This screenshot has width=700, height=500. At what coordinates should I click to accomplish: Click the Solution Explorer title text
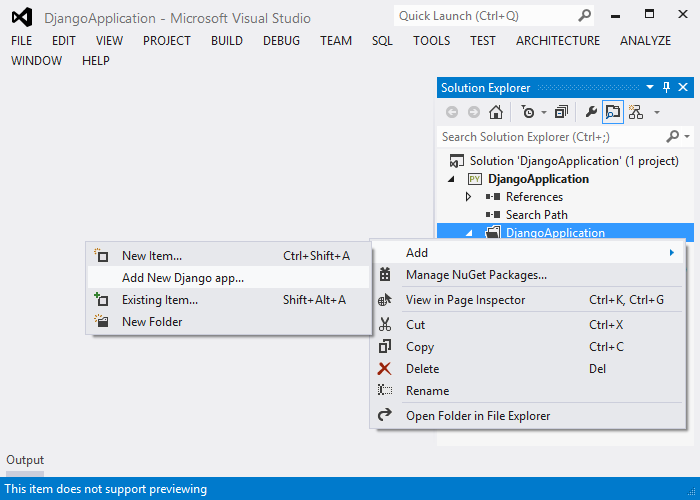485,88
